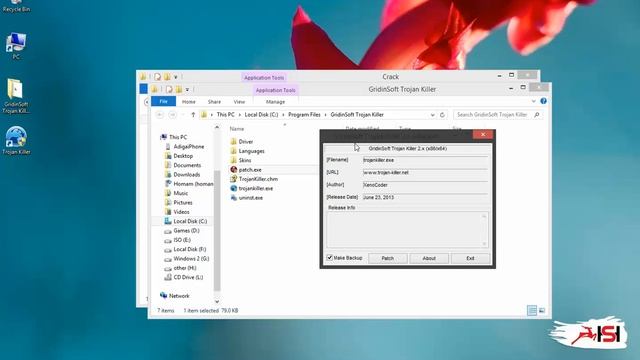The image size is (640, 360).
Task: Open the CD Drive (L:) in the sidebar
Action: point(183,277)
